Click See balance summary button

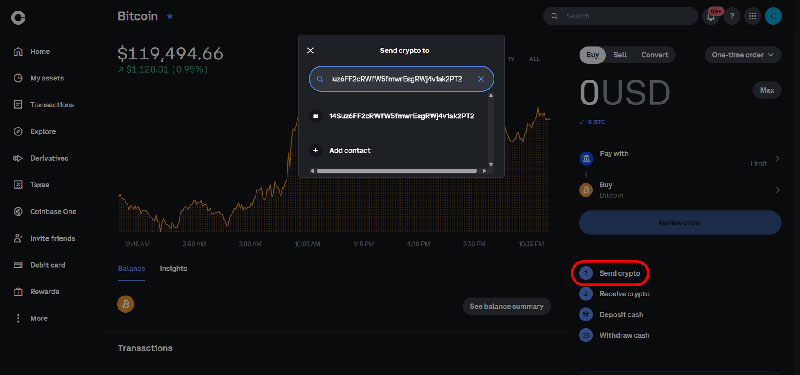pos(507,307)
